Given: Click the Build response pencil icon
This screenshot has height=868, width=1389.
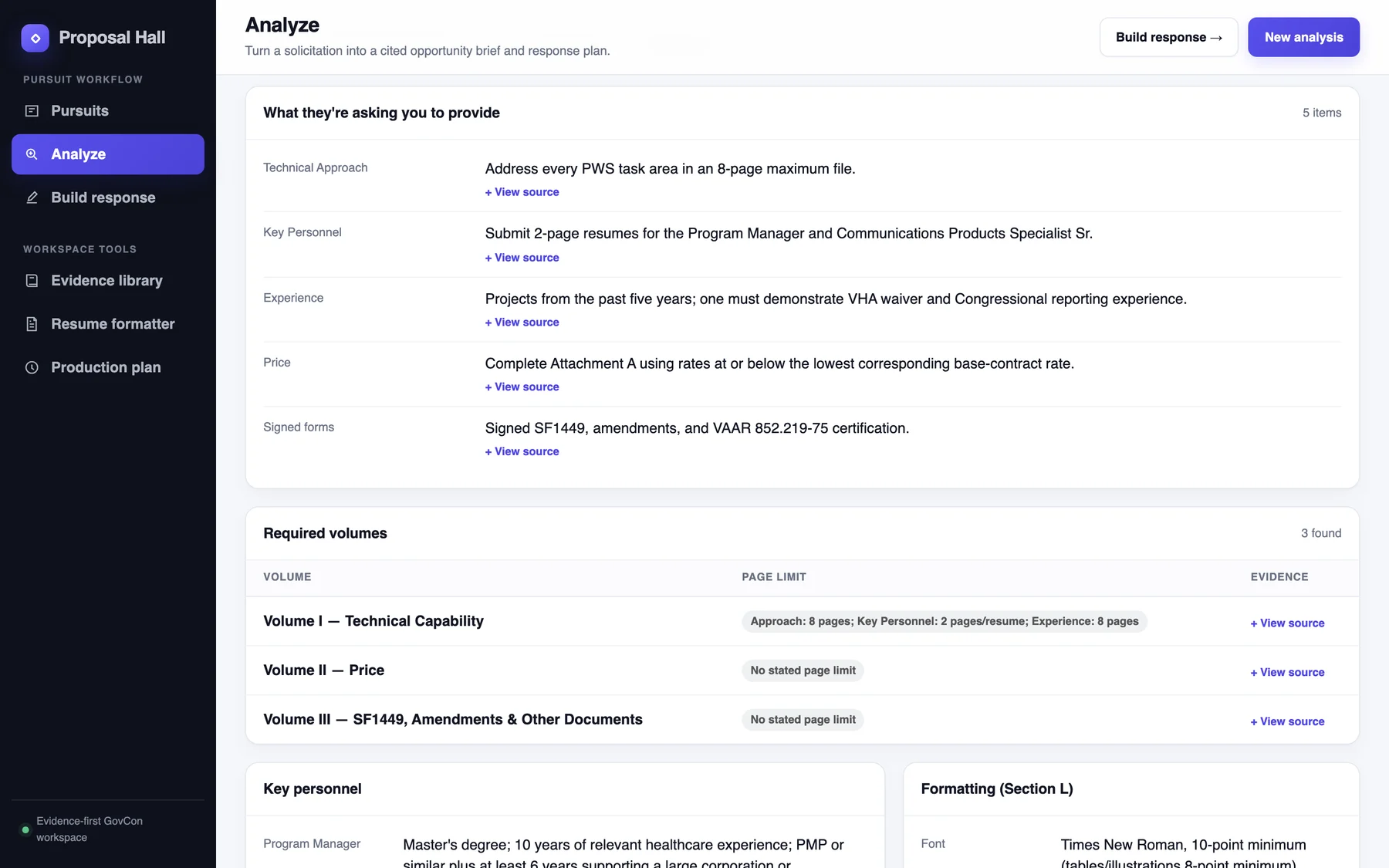Looking at the screenshot, I should (32, 198).
